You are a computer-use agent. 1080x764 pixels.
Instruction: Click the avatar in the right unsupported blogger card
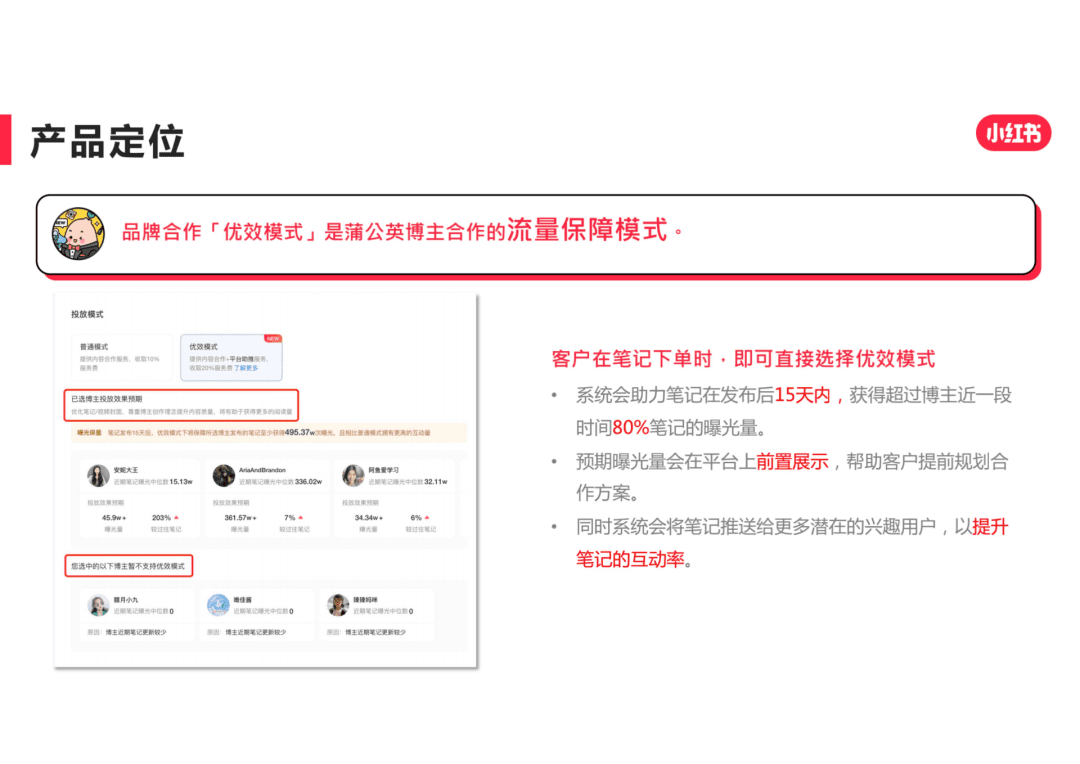point(338,605)
